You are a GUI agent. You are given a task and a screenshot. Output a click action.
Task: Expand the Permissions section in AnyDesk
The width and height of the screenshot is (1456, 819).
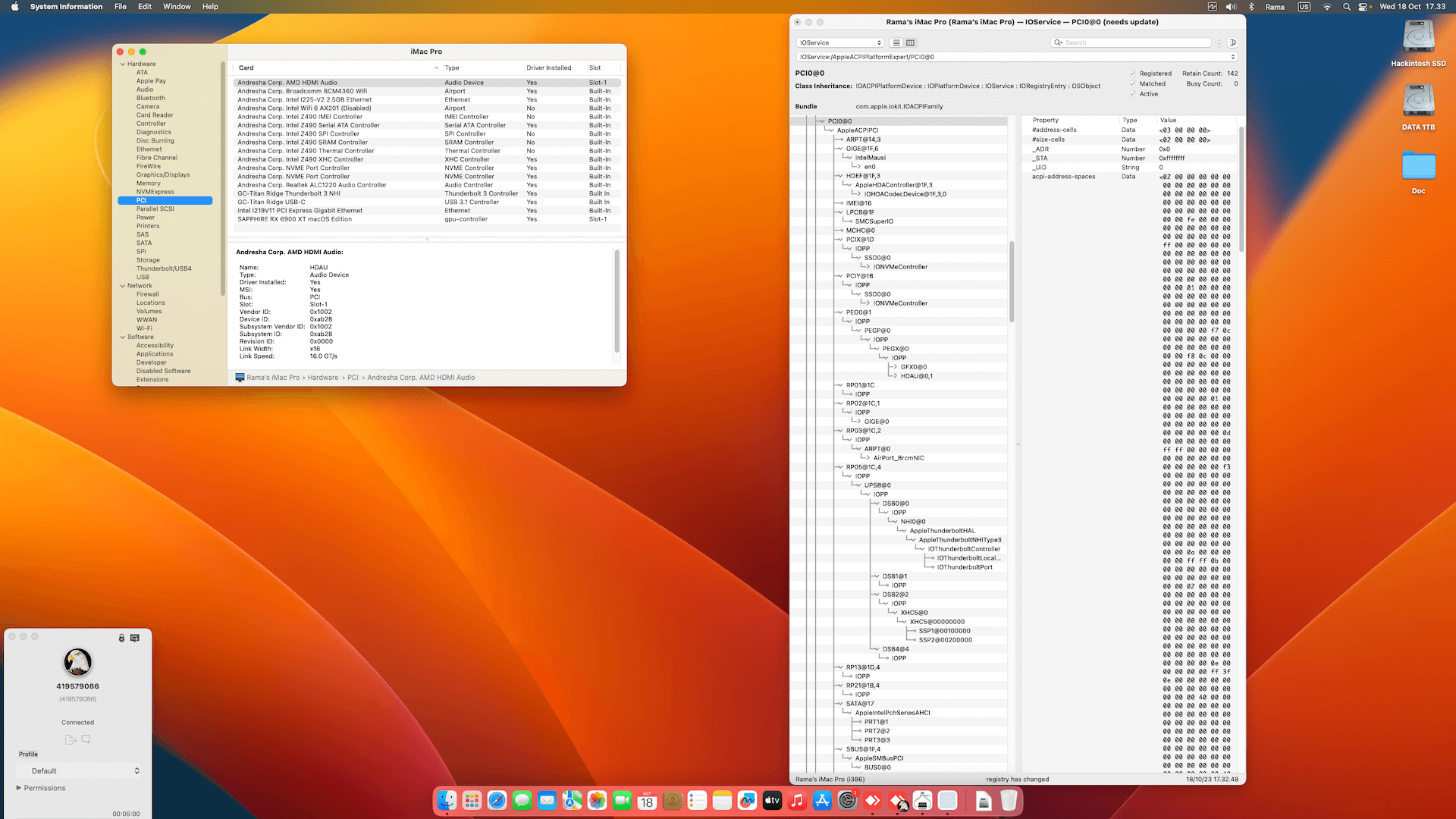coord(19,788)
